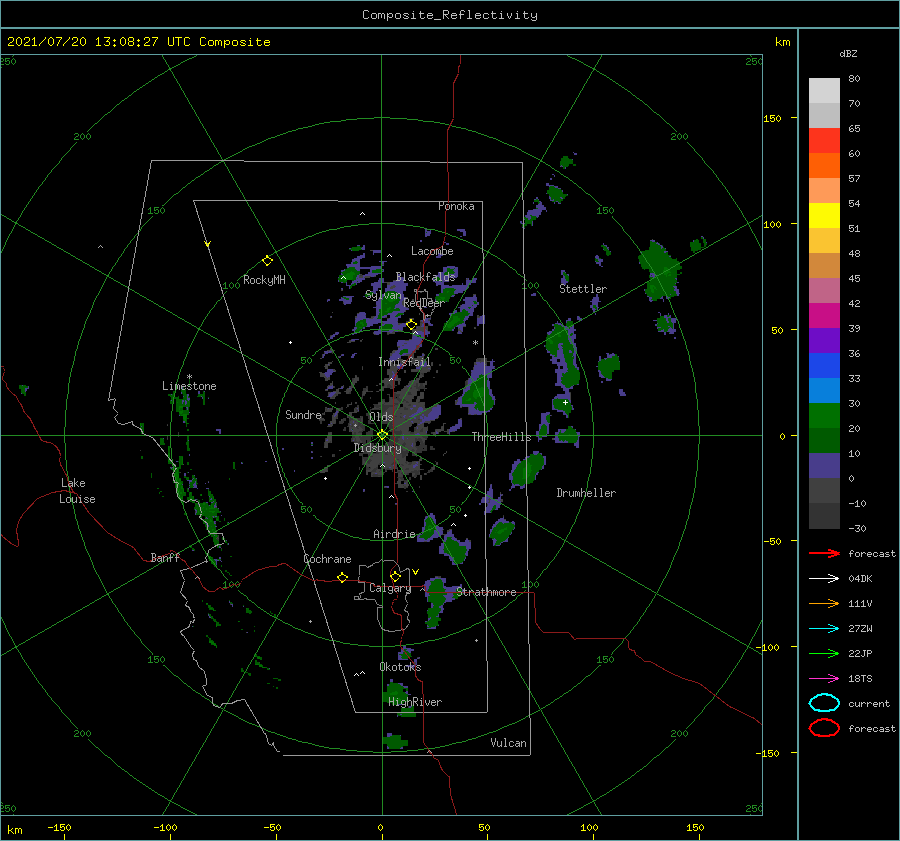900x841 pixels.
Task: Click the HighRiver city label
Action: 415,702
